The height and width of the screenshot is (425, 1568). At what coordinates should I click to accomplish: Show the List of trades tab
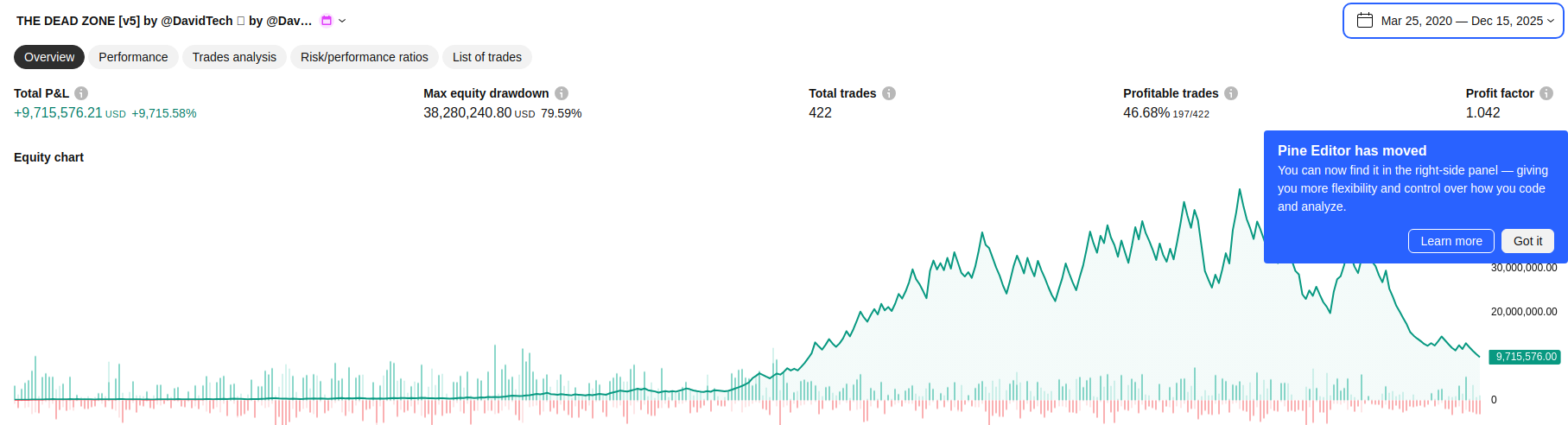click(487, 57)
